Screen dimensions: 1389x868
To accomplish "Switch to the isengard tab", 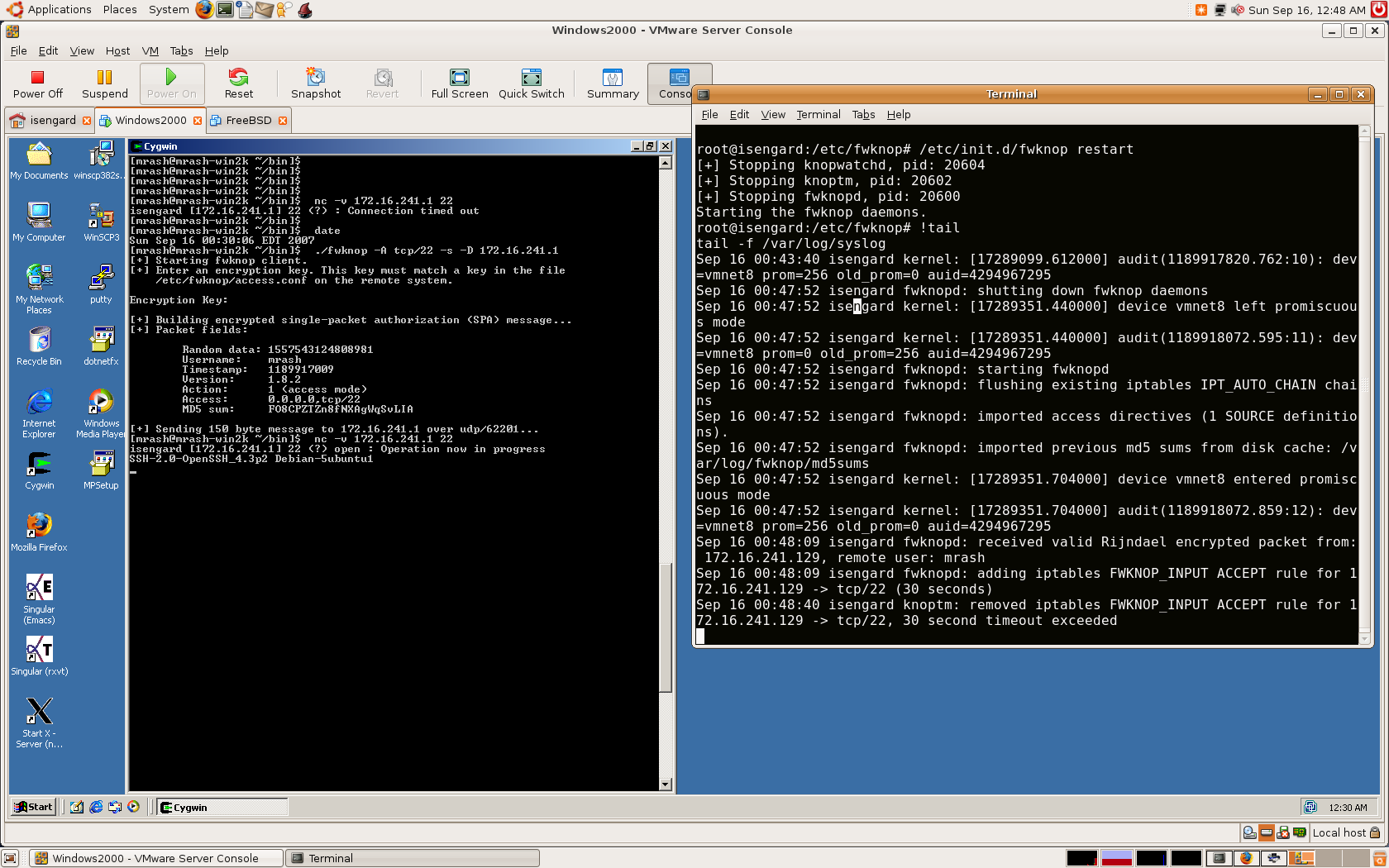I will (52, 121).
